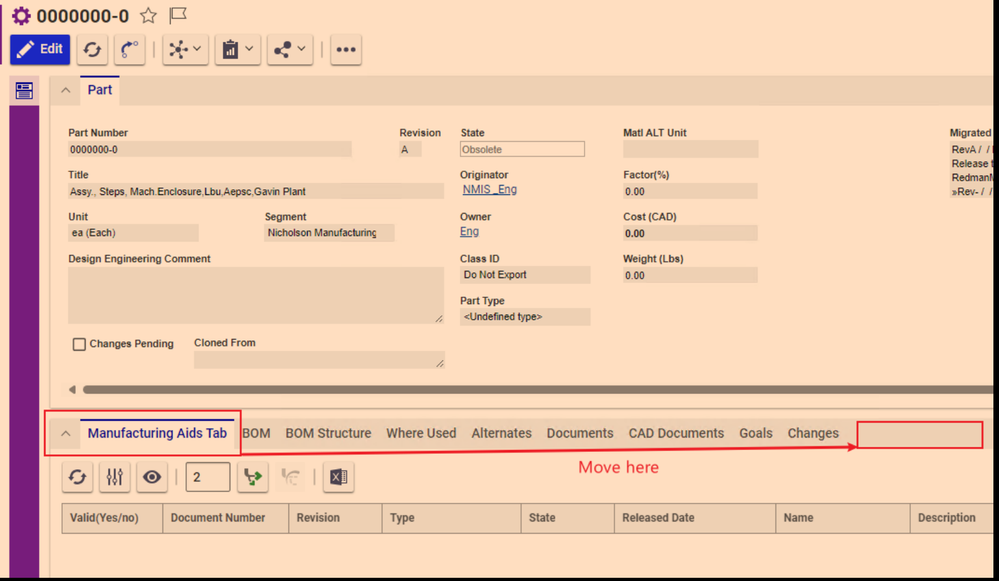
Task: Check the Changes Pending checkbox
Action: pyautogui.click(x=79, y=344)
